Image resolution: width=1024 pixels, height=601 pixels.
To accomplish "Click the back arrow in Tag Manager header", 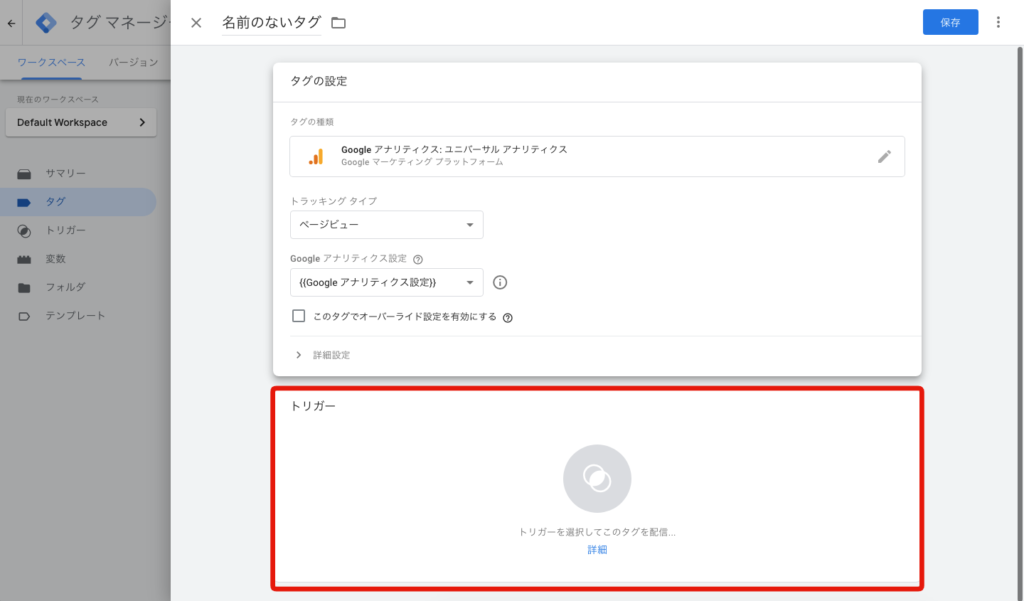I will coord(11,23).
